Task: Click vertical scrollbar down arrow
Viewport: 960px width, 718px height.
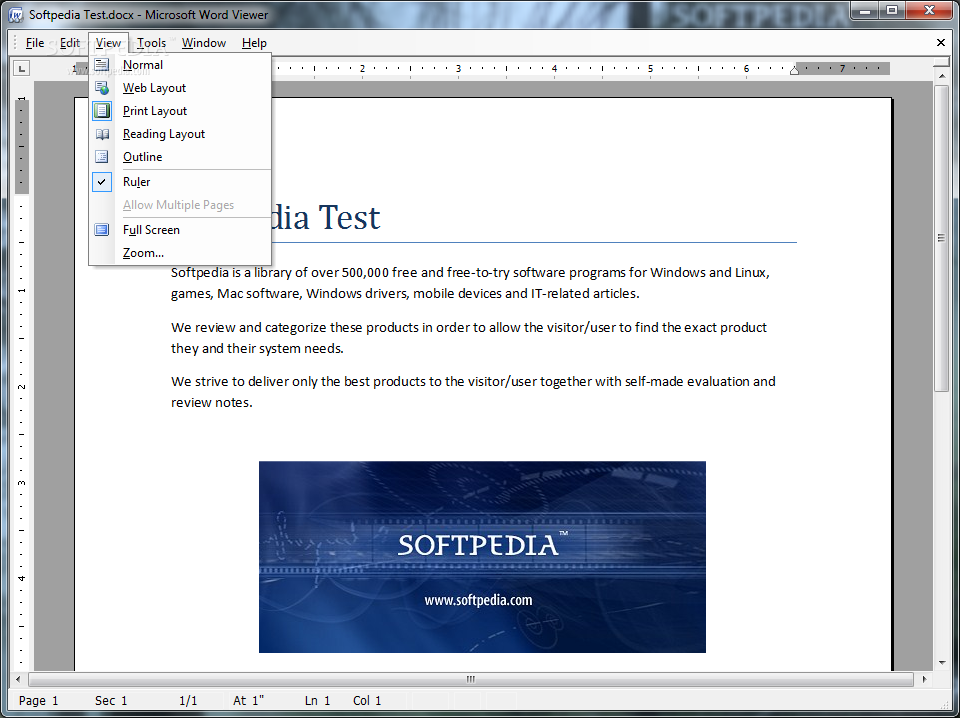Action: (x=942, y=663)
